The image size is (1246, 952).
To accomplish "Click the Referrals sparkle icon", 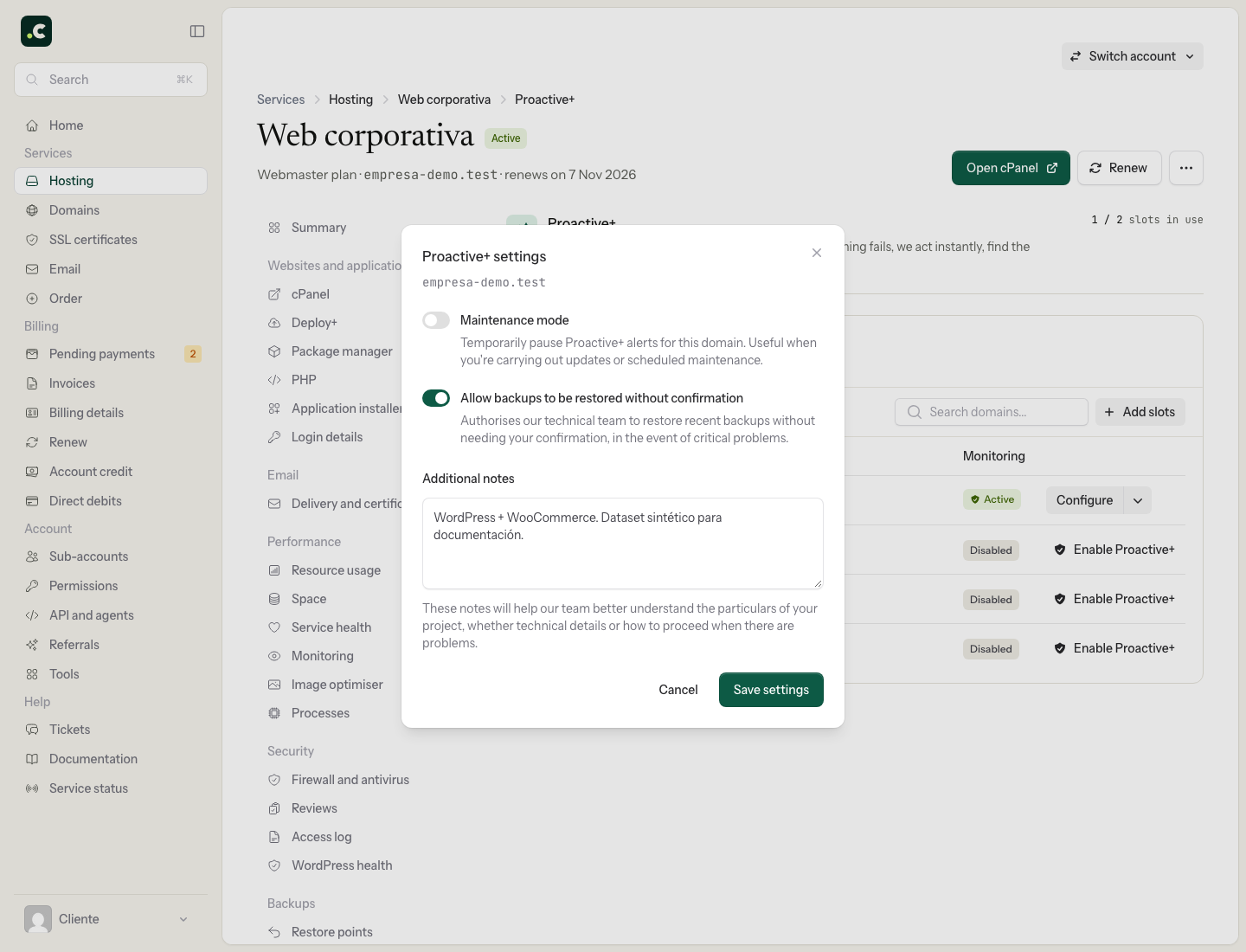I will pyautogui.click(x=32, y=645).
